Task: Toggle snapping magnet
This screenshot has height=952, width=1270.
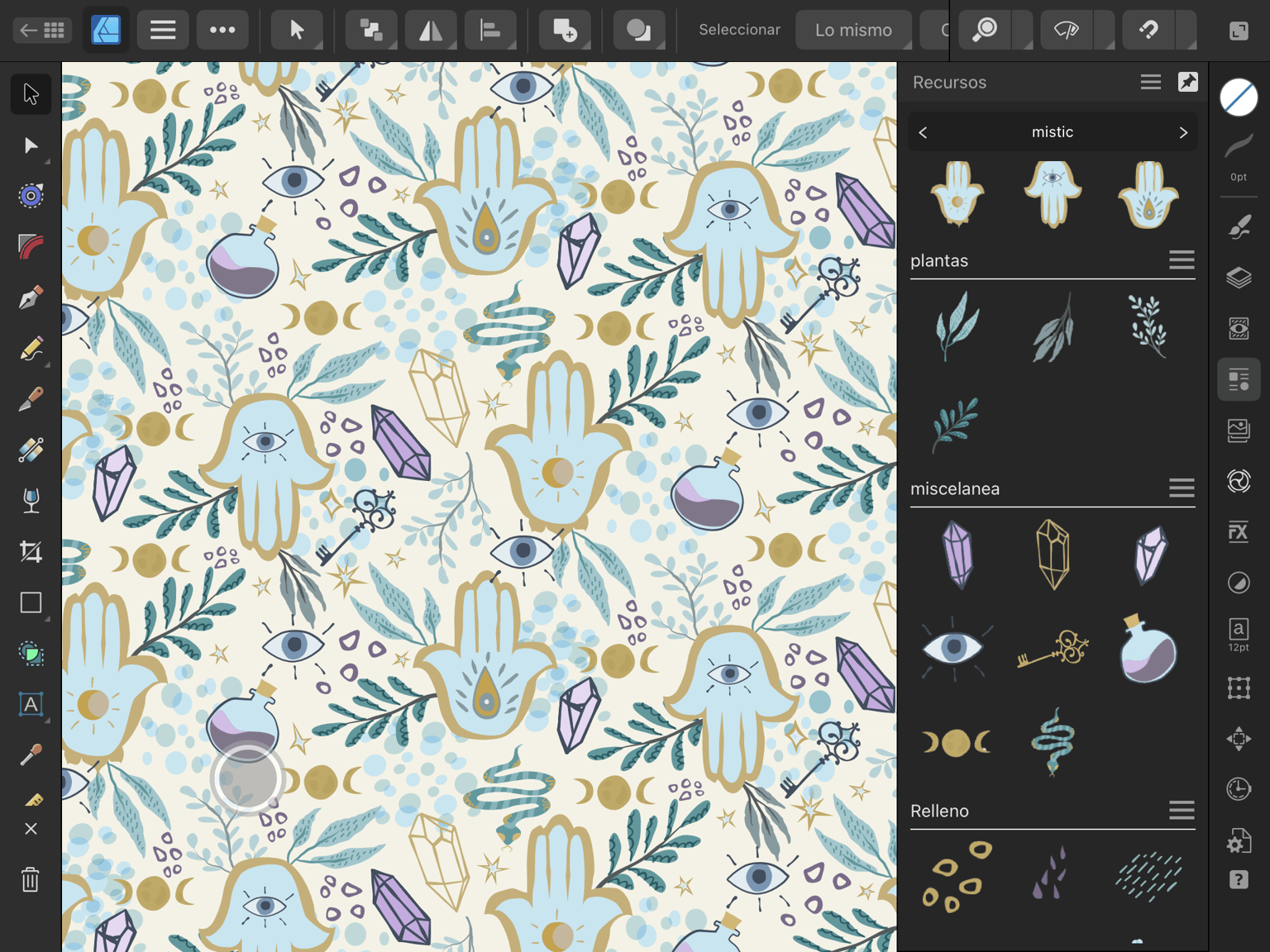Action: tap(1148, 31)
